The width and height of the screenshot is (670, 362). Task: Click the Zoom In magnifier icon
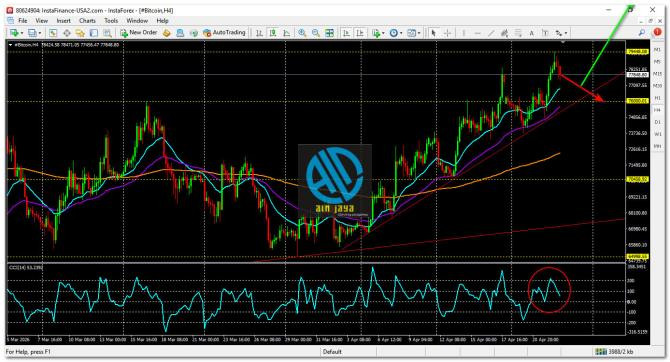pyautogui.click(x=302, y=32)
